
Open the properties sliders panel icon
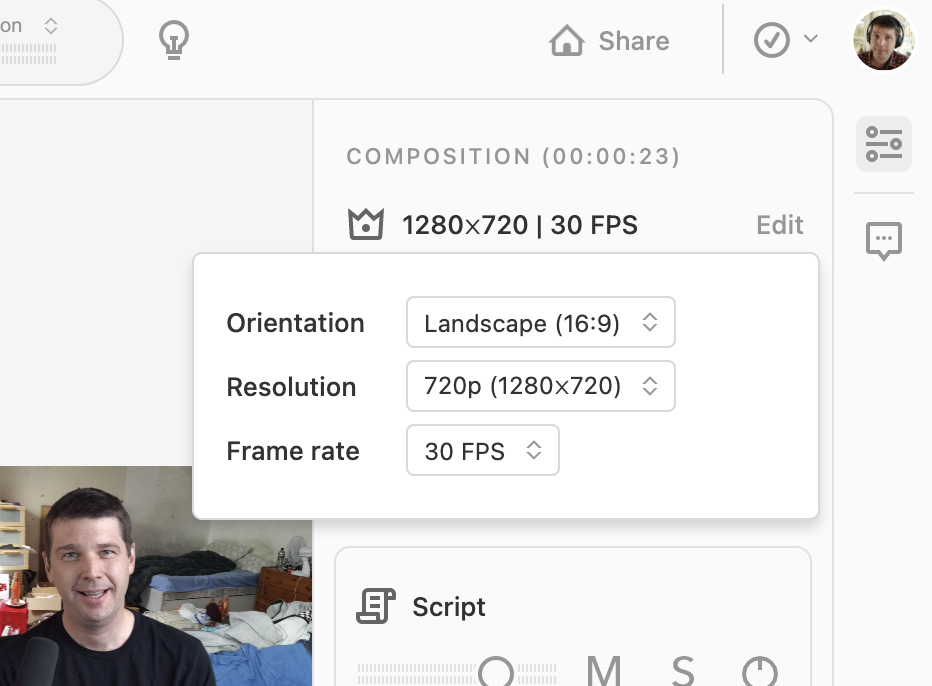click(883, 144)
